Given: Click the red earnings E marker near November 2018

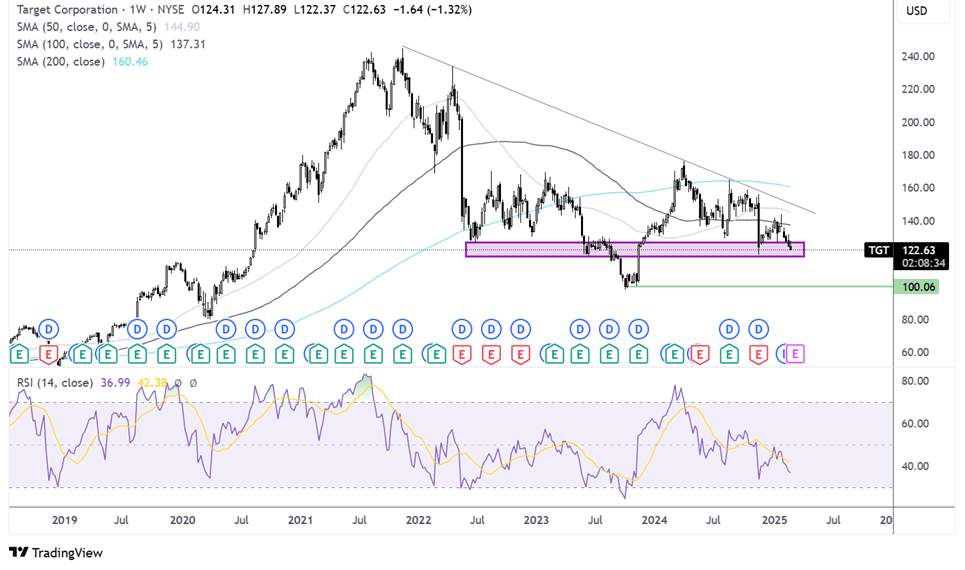Looking at the screenshot, I should (49, 354).
